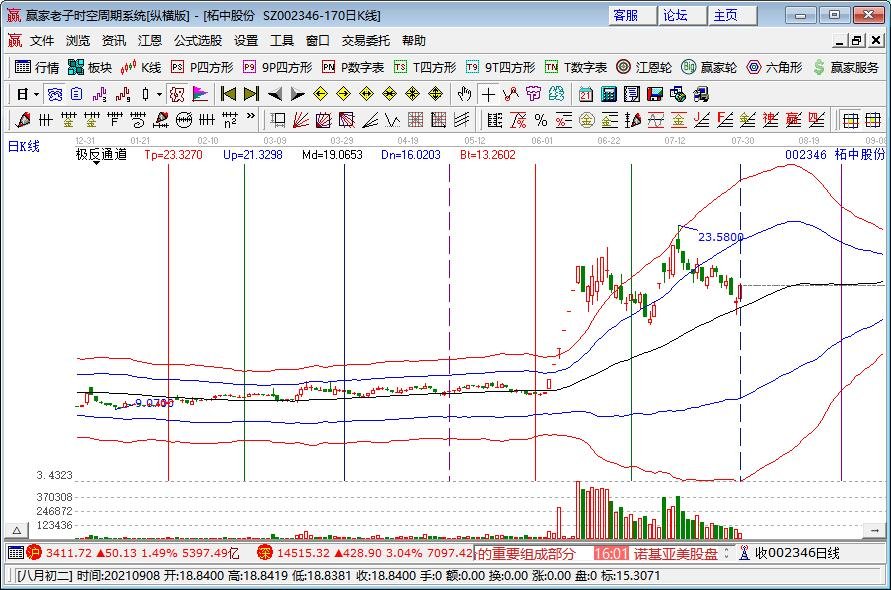The width and height of the screenshot is (891, 590).
Task: Open the 交易委托 menu
Action: 366,41
